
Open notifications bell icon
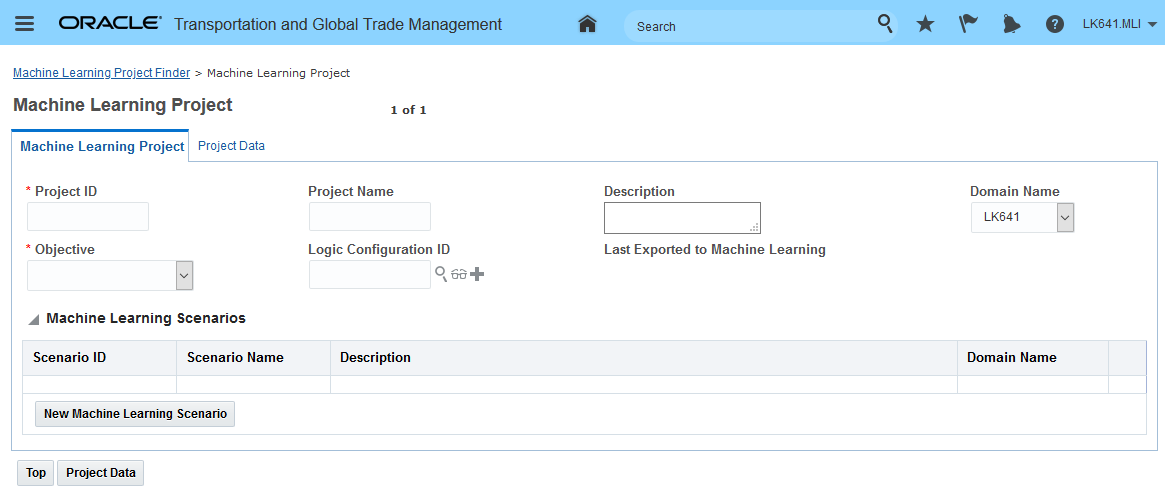tap(1011, 24)
